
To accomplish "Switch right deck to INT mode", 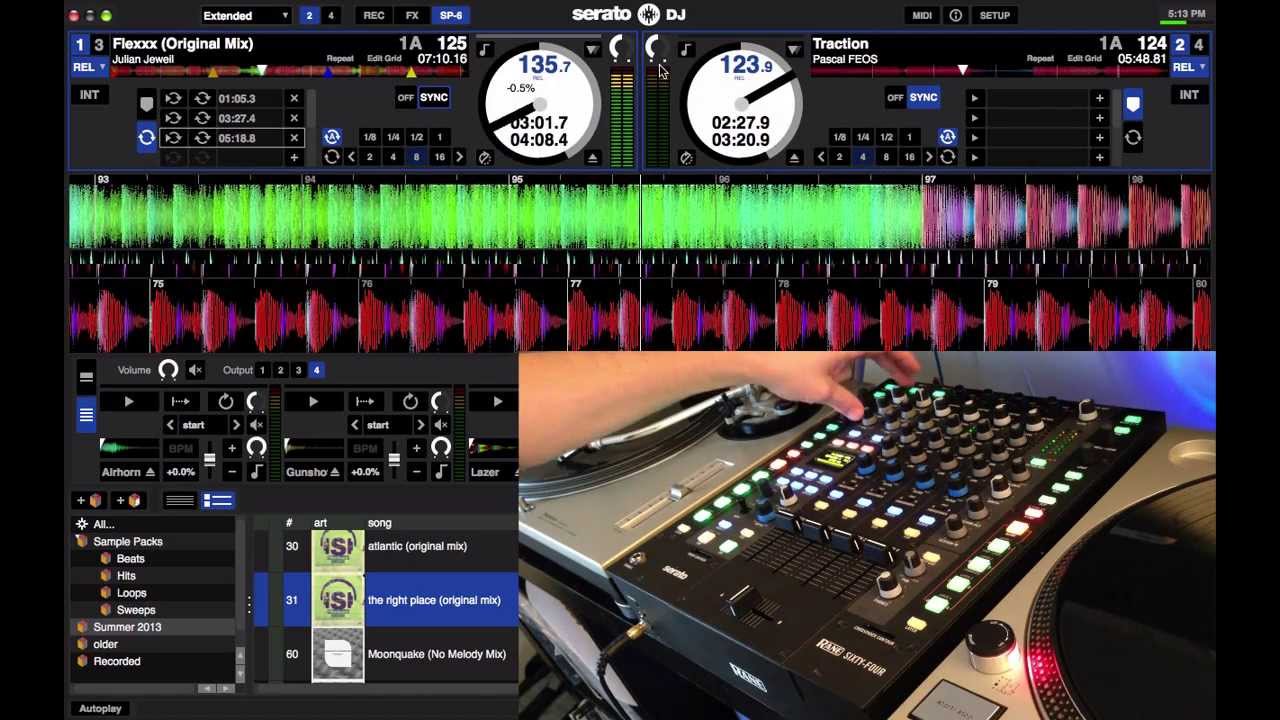I will 1189,95.
